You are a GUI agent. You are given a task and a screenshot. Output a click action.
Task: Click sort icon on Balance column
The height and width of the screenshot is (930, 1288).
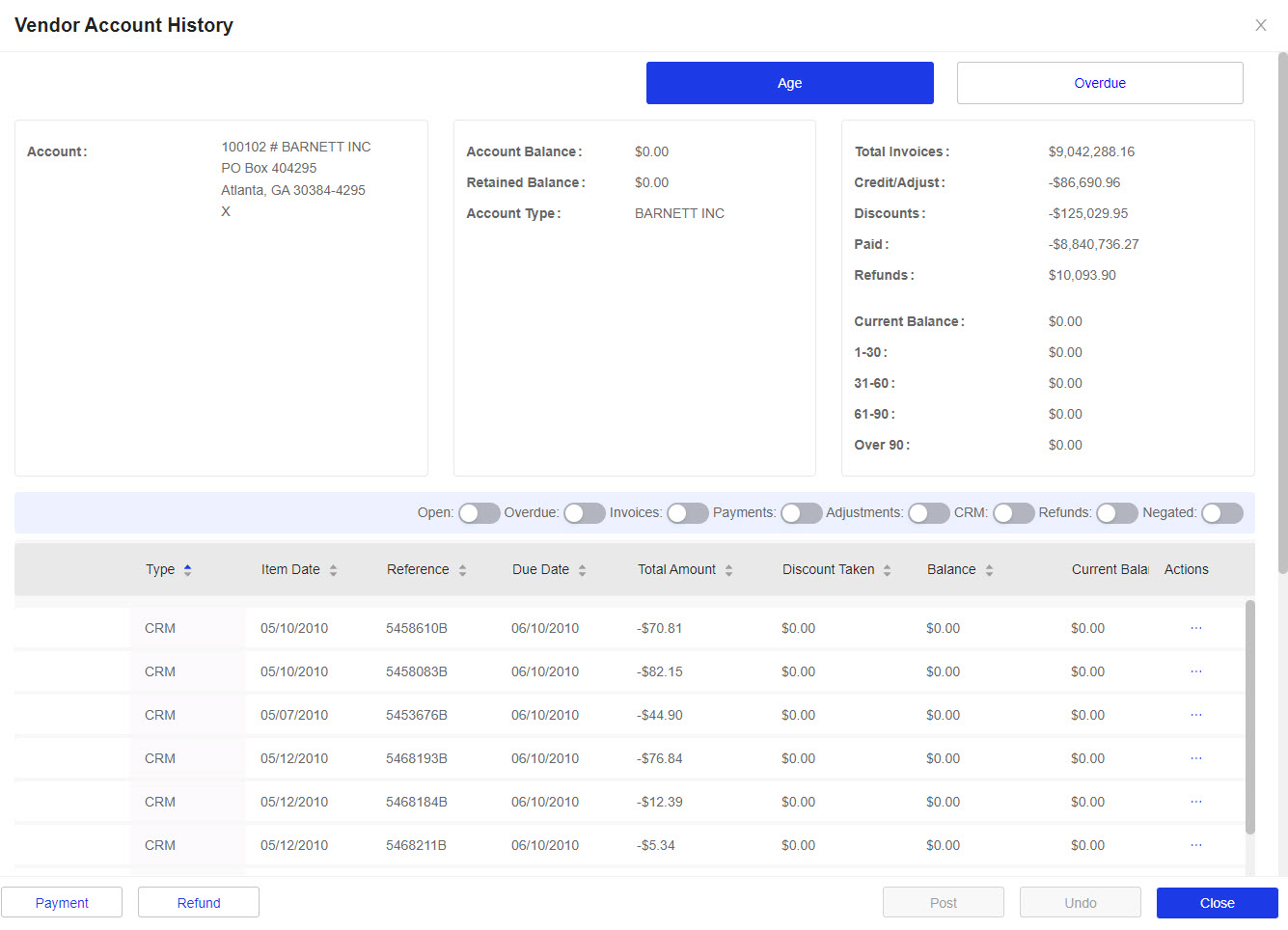(989, 570)
